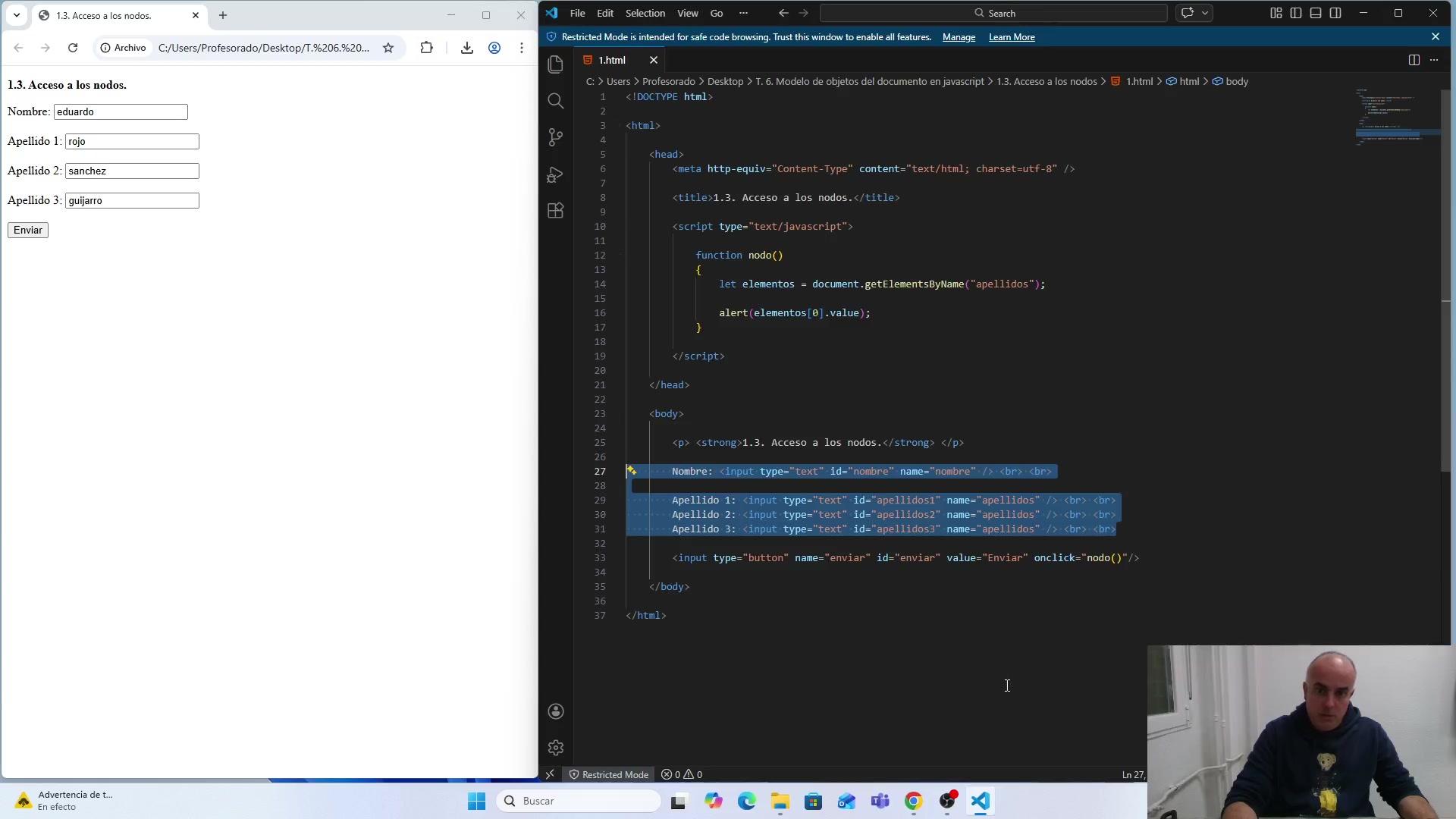
Task: Go back in VS Code navigation history
Action: (783, 13)
